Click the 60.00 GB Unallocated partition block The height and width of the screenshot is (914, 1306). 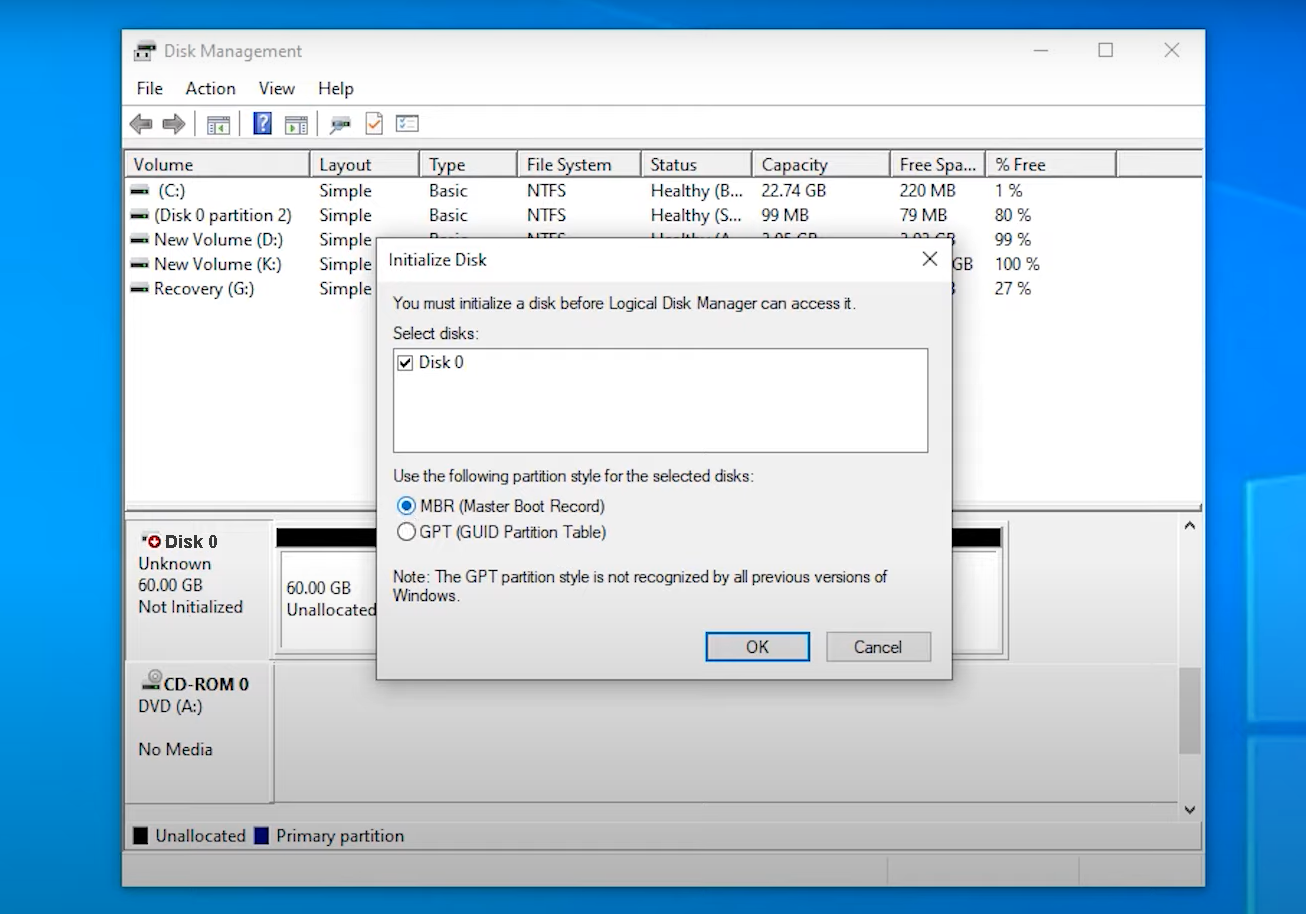click(x=327, y=599)
